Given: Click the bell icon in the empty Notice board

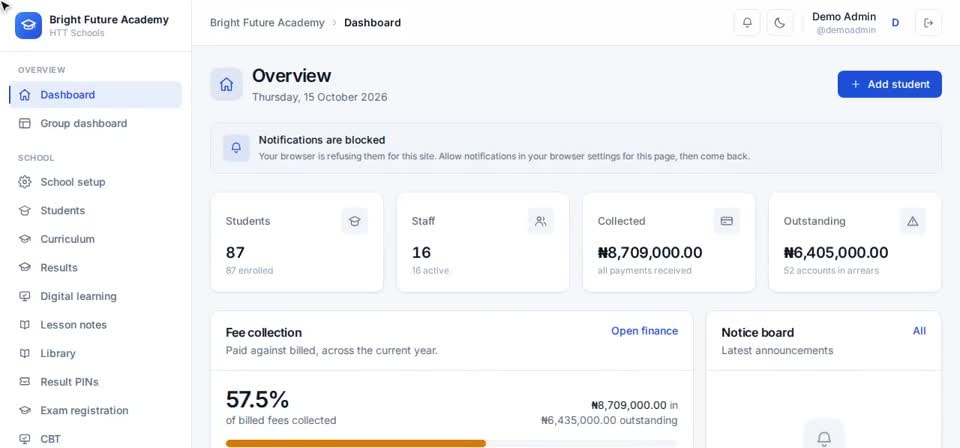Looking at the screenshot, I should click(824, 437).
